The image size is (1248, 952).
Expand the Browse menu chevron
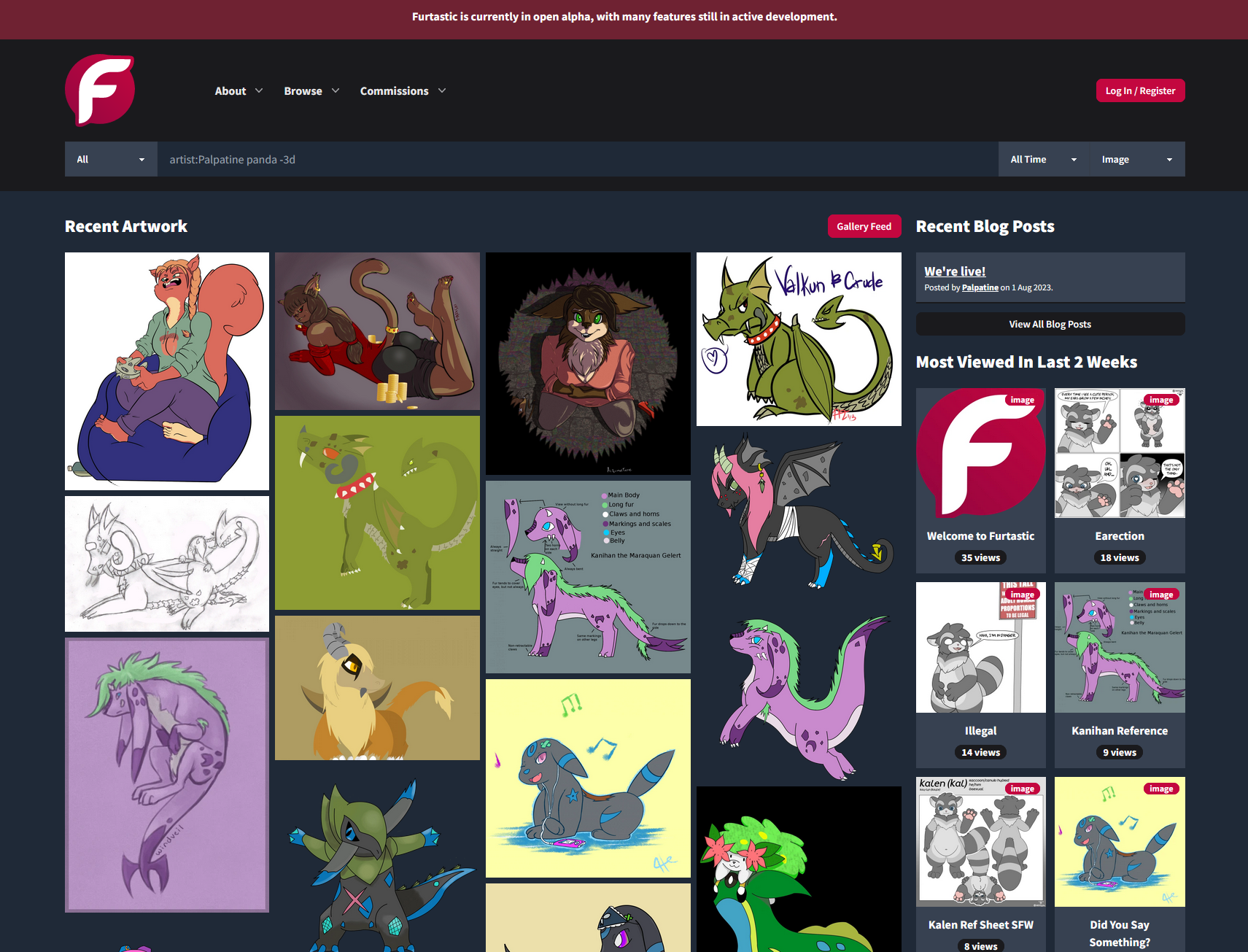[x=336, y=90]
